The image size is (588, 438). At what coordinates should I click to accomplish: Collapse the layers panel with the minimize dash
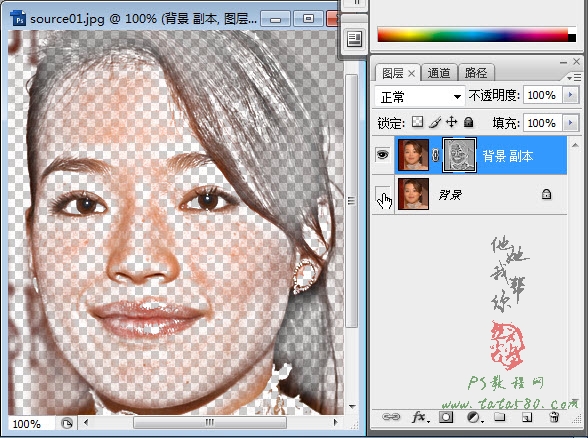pyautogui.click(x=563, y=62)
